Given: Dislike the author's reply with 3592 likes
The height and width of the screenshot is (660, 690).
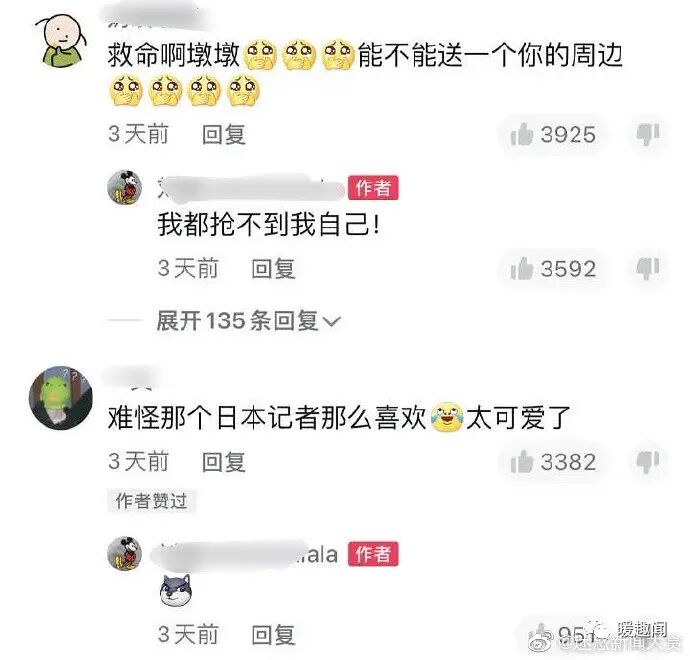Looking at the screenshot, I should [648, 268].
